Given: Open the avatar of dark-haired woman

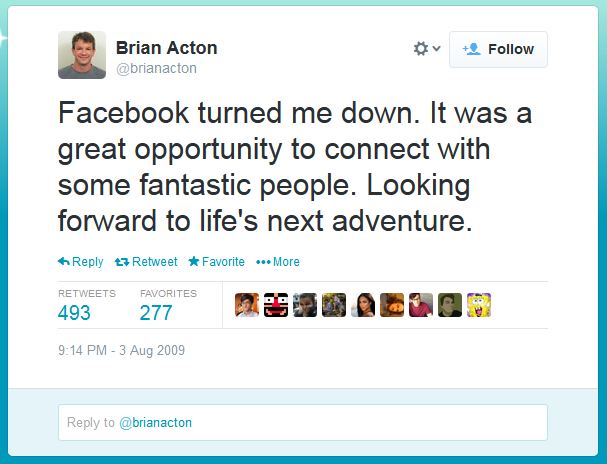Looking at the screenshot, I should click(x=363, y=305).
